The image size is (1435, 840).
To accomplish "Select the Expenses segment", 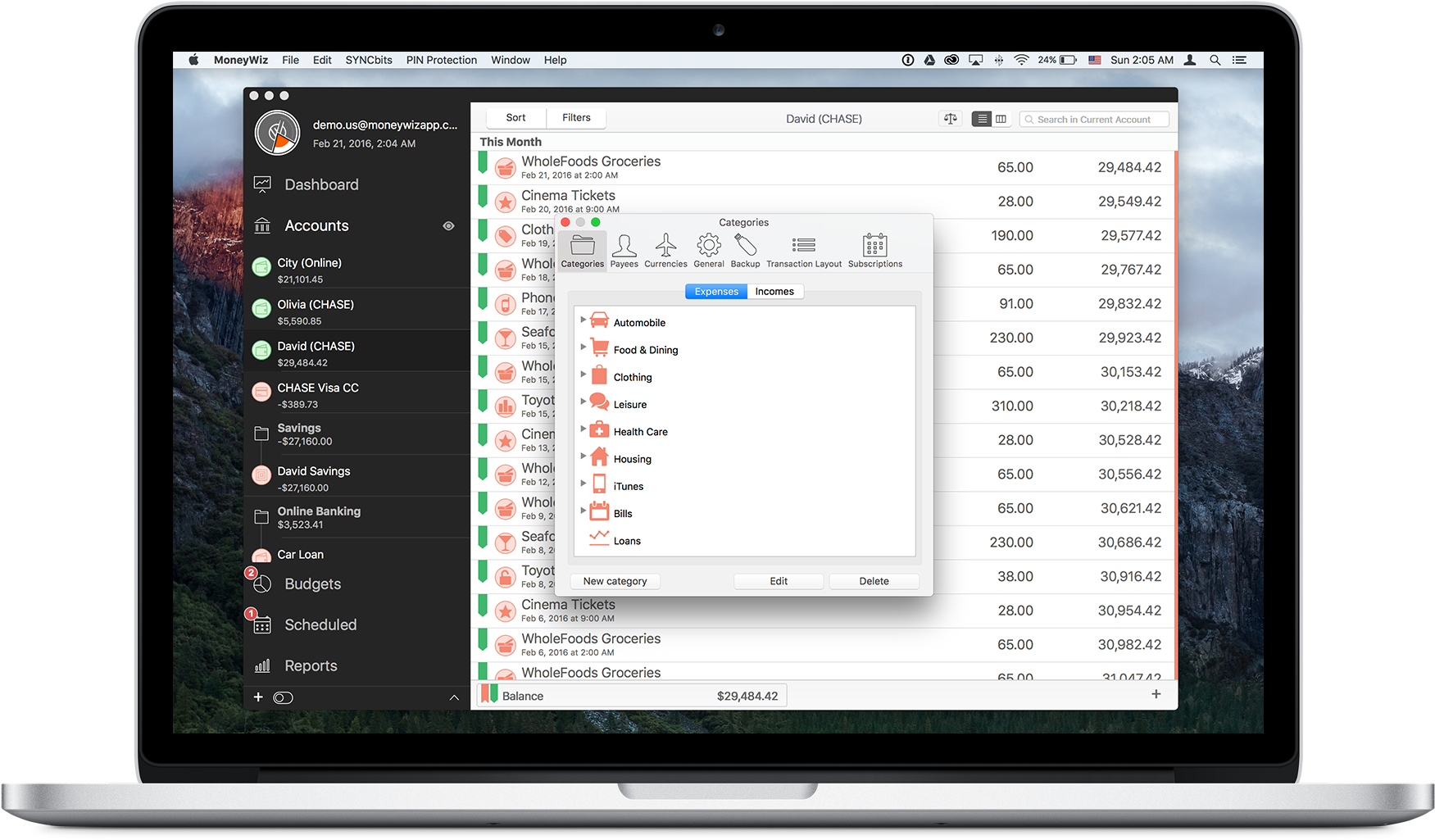I will pos(716,292).
